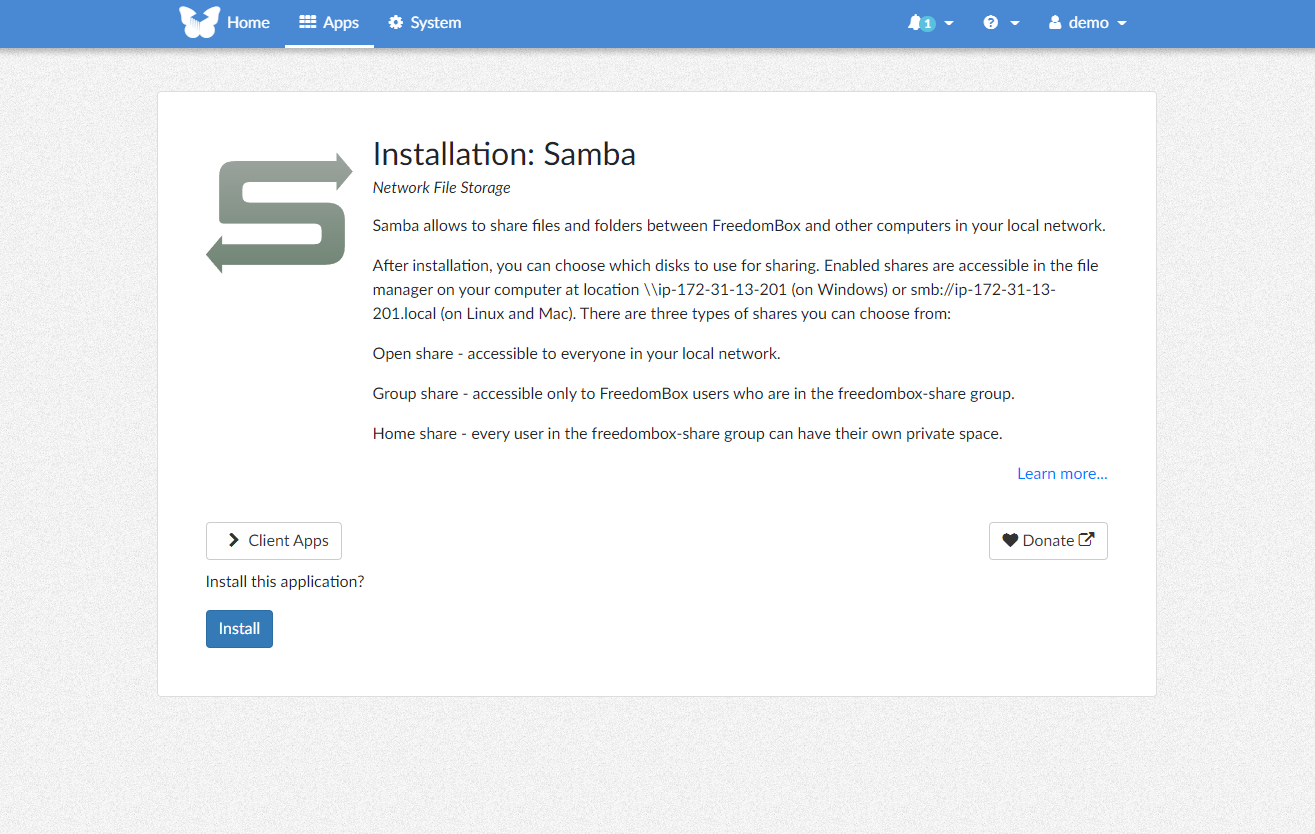Click the Install button

(239, 629)
